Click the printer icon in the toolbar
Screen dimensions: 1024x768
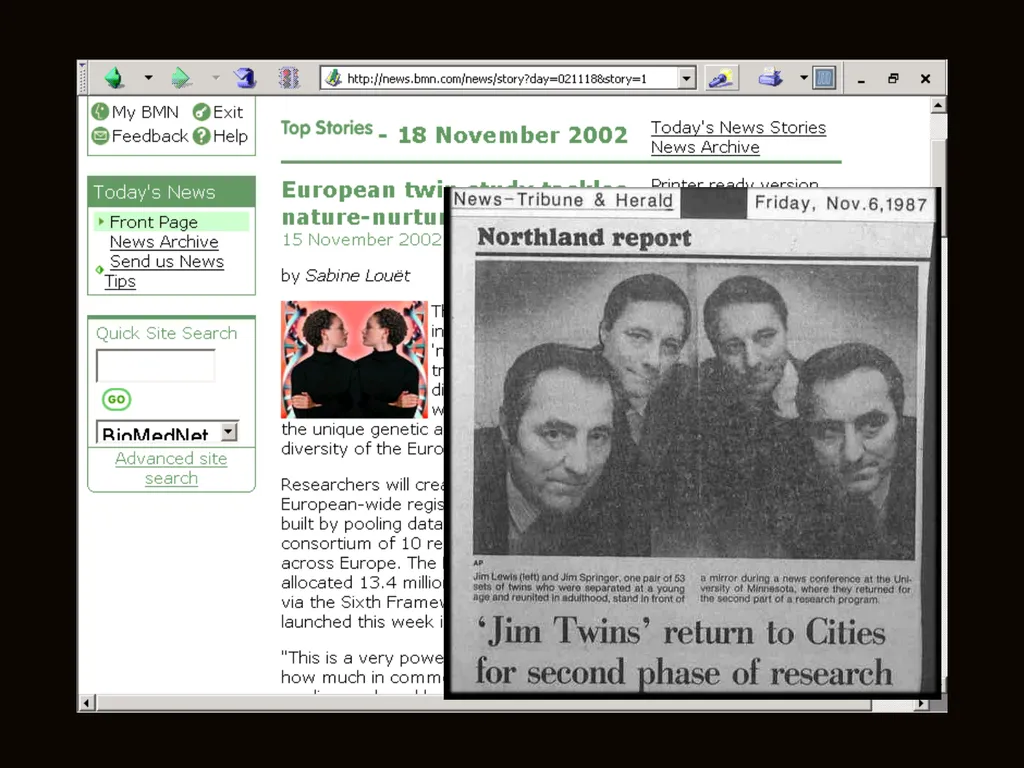coord(771,78)
